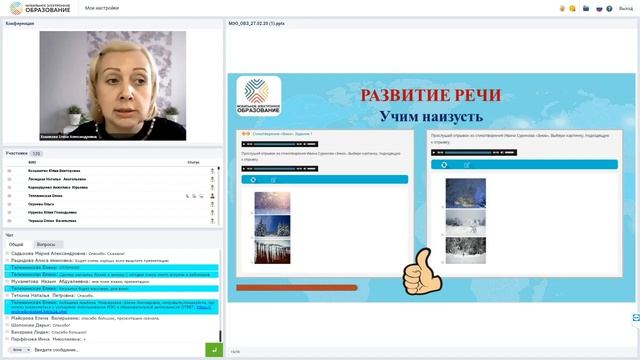Screen dimensions: 640x360
Task: Switch language with the Russian flag icon
Action: pos(599,9)
